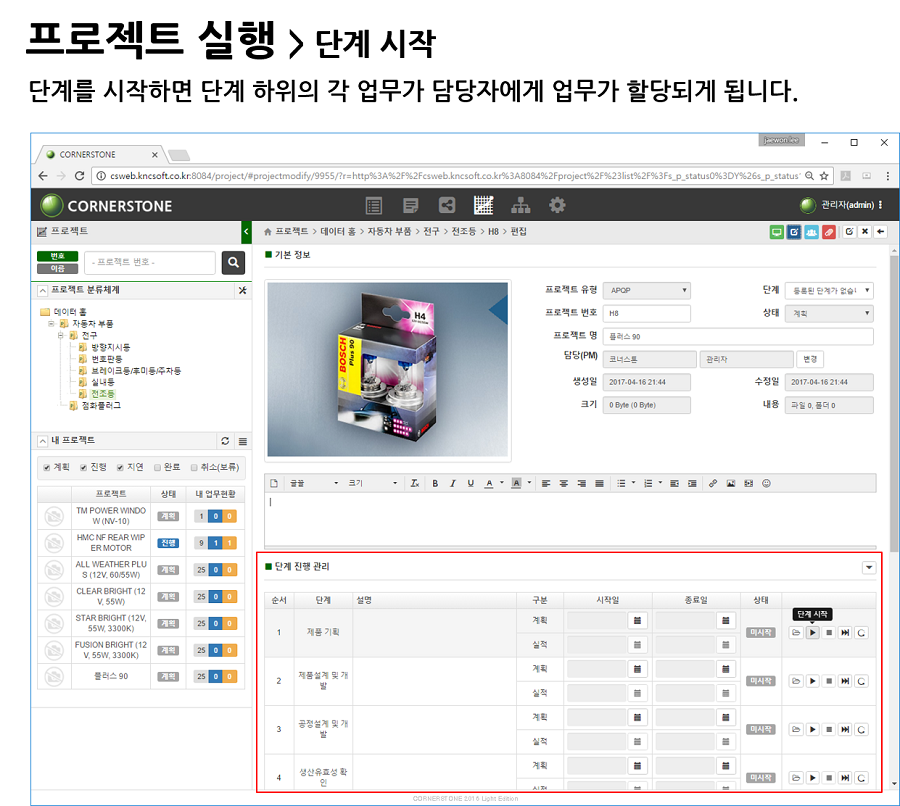The width and height of the screenshot is (900, 806).
Task: Click 자동차 부품 in the breadcrumb
Action: (389, 231)
